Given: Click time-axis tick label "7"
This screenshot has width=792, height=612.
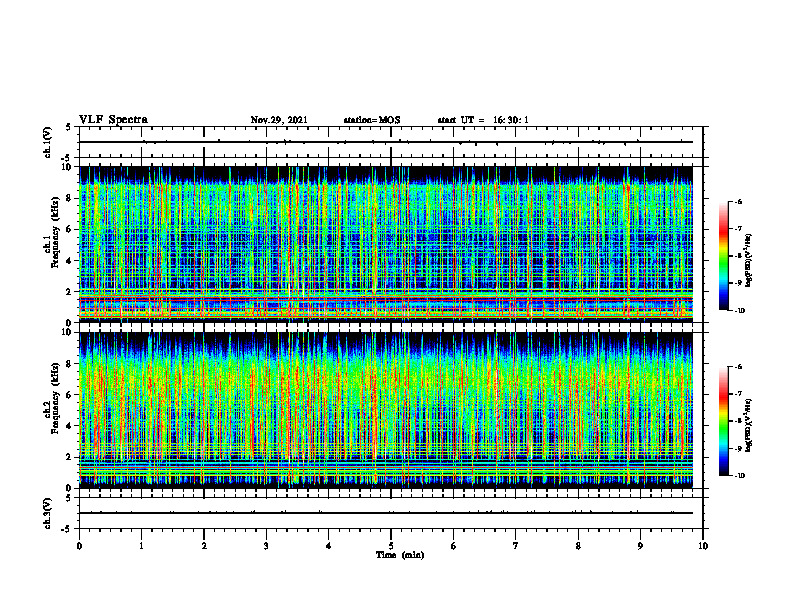Looking at the screenshot, I should tap(516, 546).
